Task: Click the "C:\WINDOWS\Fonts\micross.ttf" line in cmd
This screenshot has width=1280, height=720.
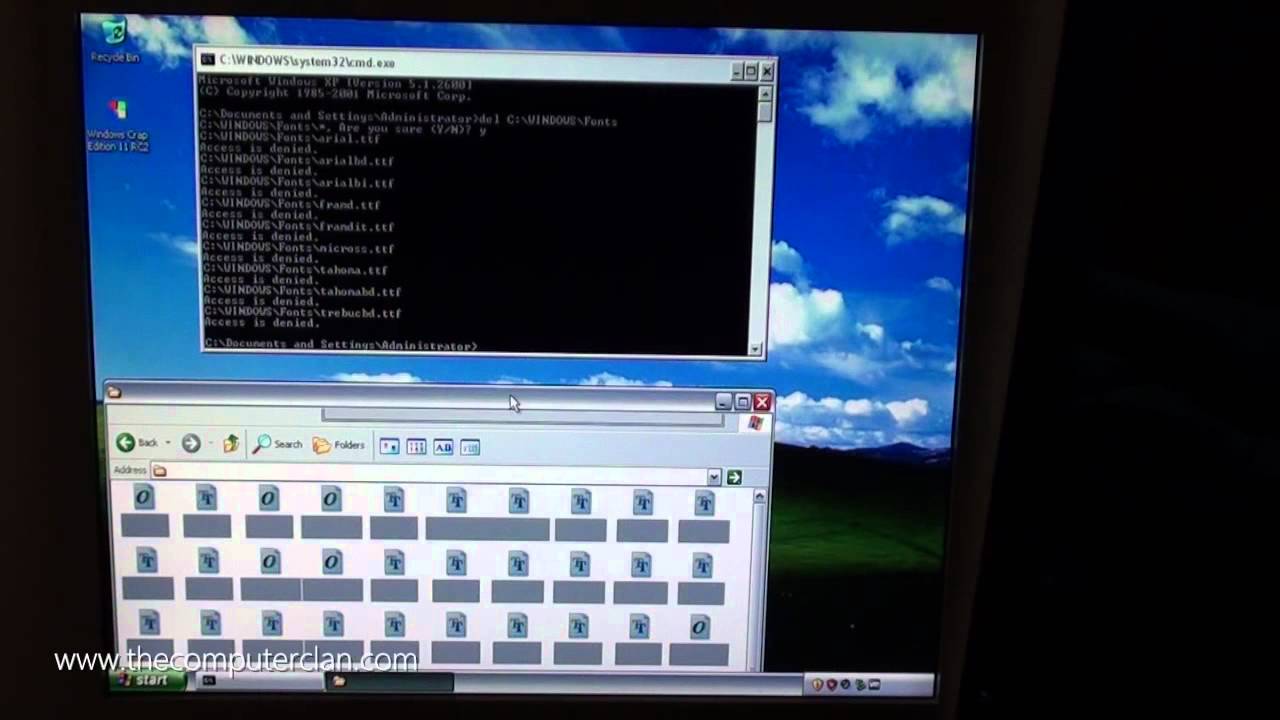Action: pyautogui.click(x=298, y=248)
